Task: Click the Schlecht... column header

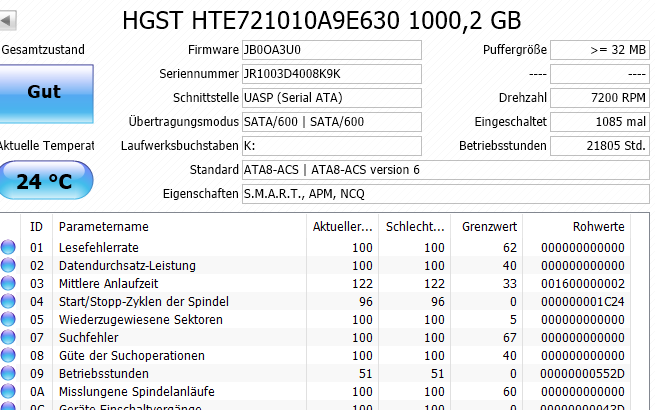Action: (415, 227)
